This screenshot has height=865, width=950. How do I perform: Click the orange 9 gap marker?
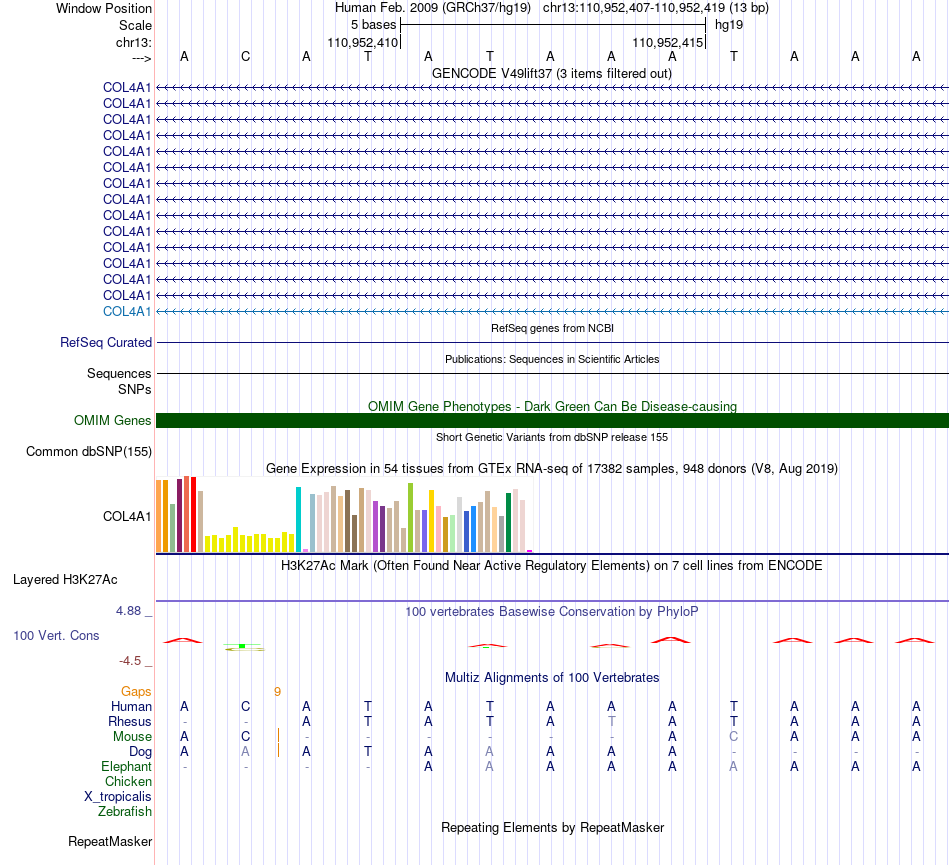277,692
